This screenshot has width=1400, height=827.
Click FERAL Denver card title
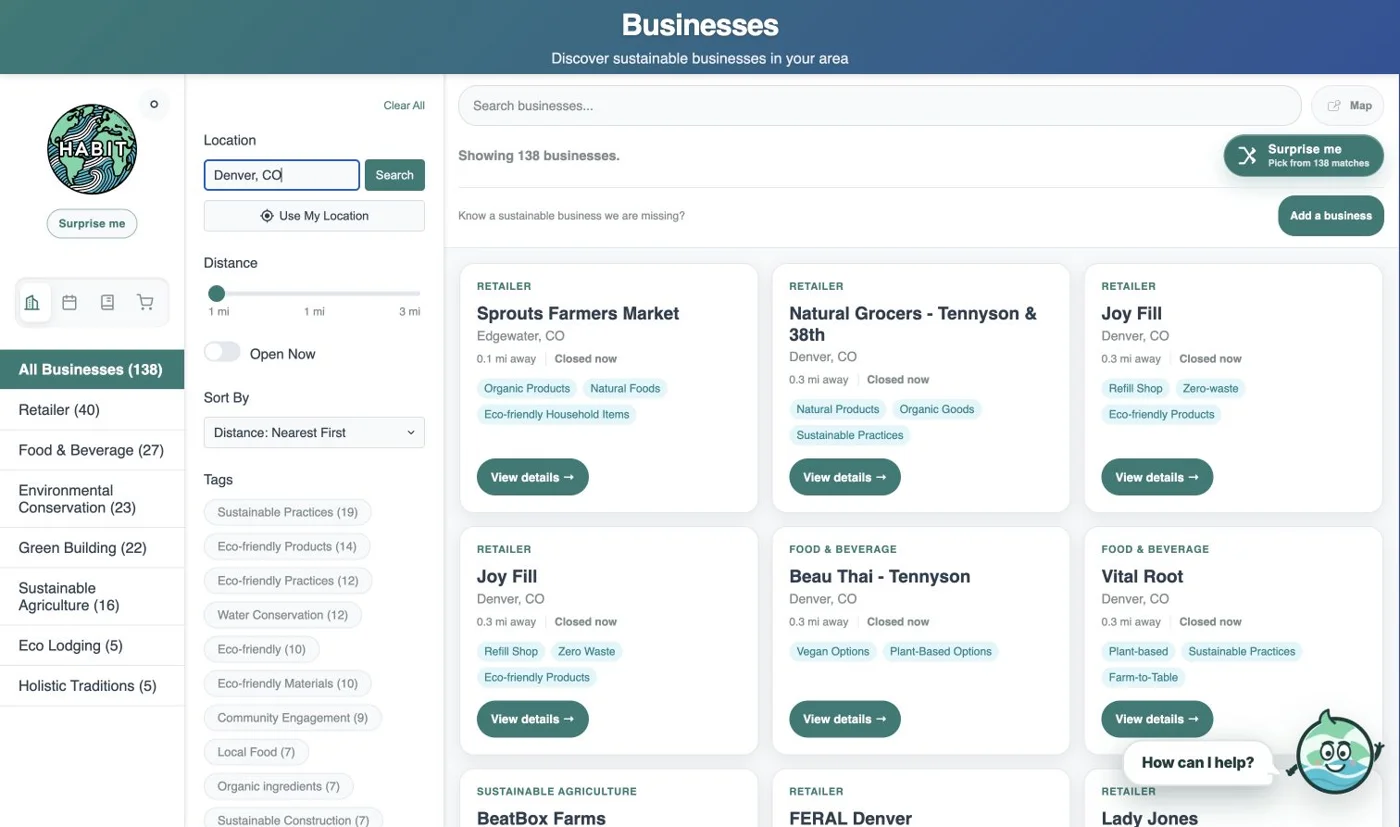[850, 818]
